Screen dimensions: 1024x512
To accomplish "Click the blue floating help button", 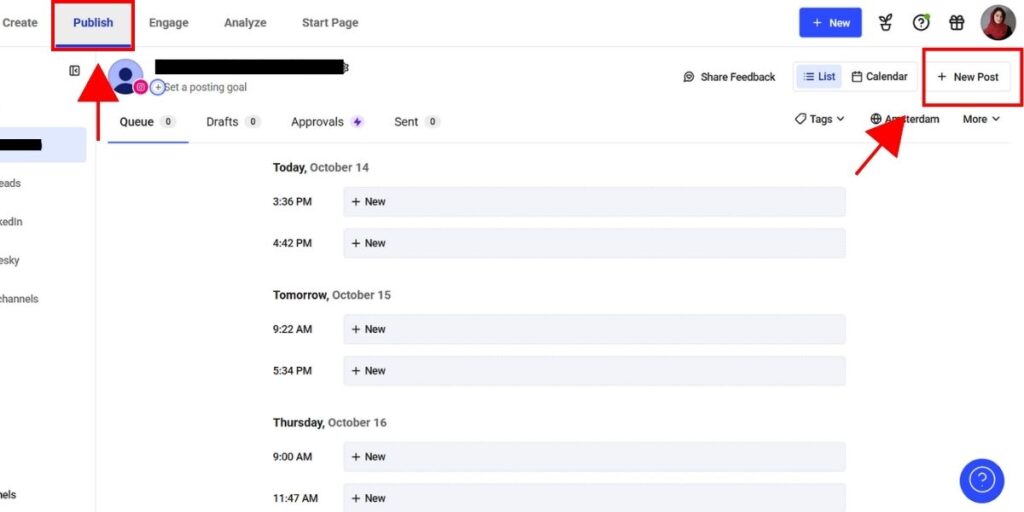I will [x=981, y=480].
